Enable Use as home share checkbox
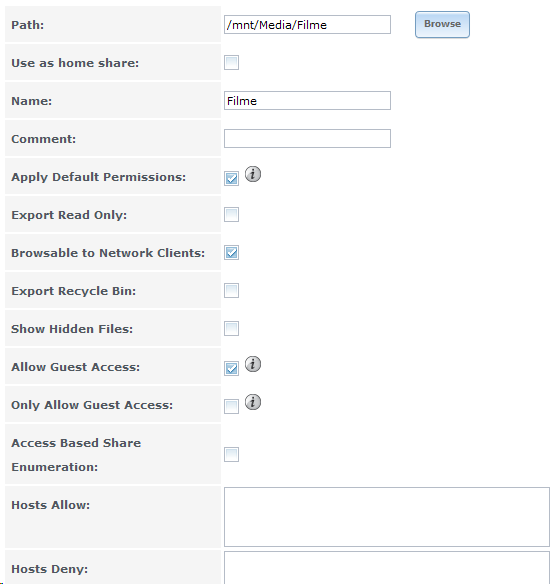This screenshot has height=584, width=553. (231, 63)
